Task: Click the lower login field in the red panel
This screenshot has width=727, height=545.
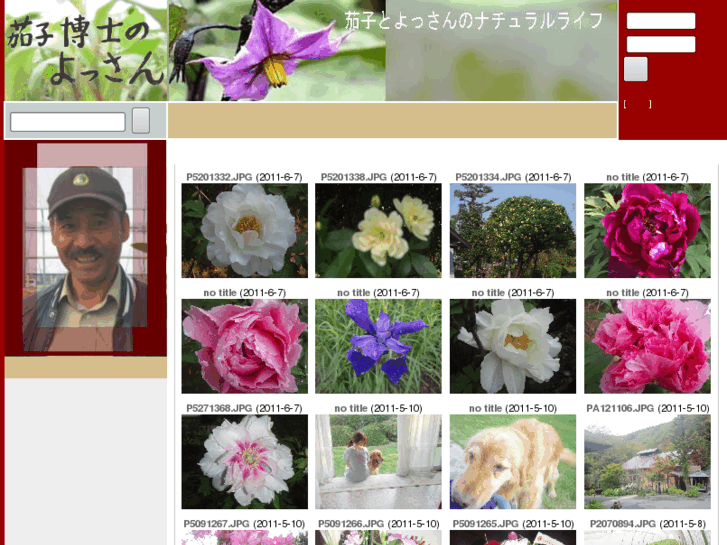Action: [x=661, y=45]
